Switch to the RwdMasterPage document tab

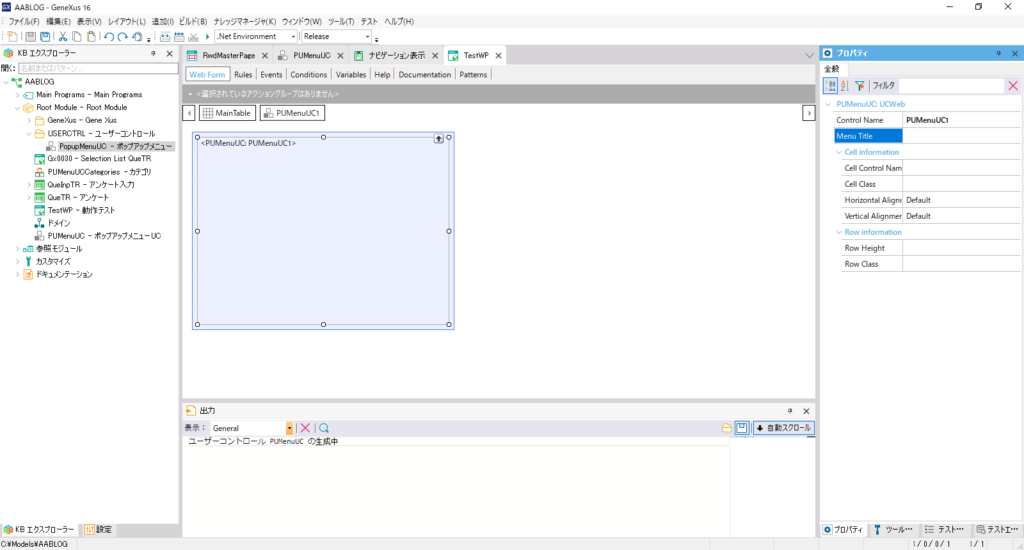point(228,56)
